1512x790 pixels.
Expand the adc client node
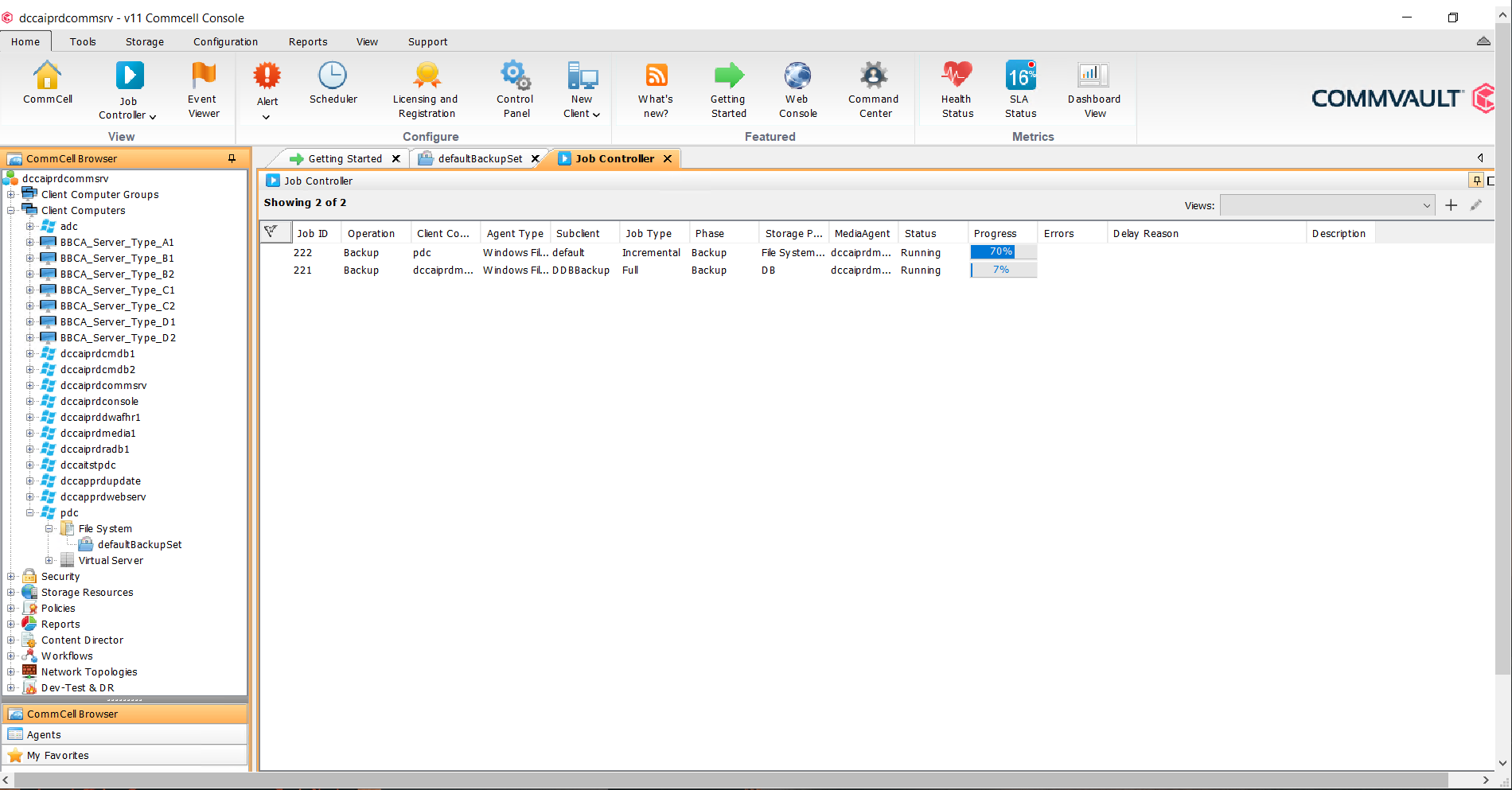(29, 226)
